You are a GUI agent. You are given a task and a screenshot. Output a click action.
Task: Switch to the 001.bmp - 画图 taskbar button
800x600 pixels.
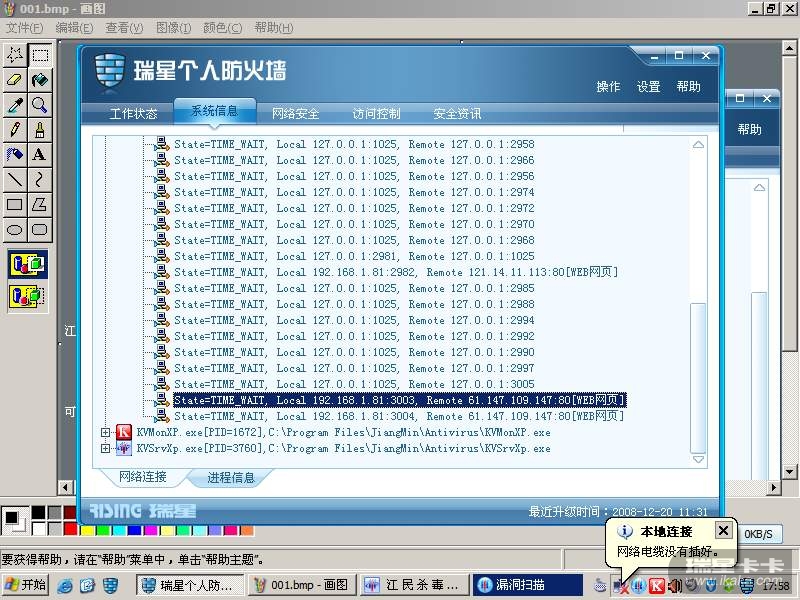(302, 585)
